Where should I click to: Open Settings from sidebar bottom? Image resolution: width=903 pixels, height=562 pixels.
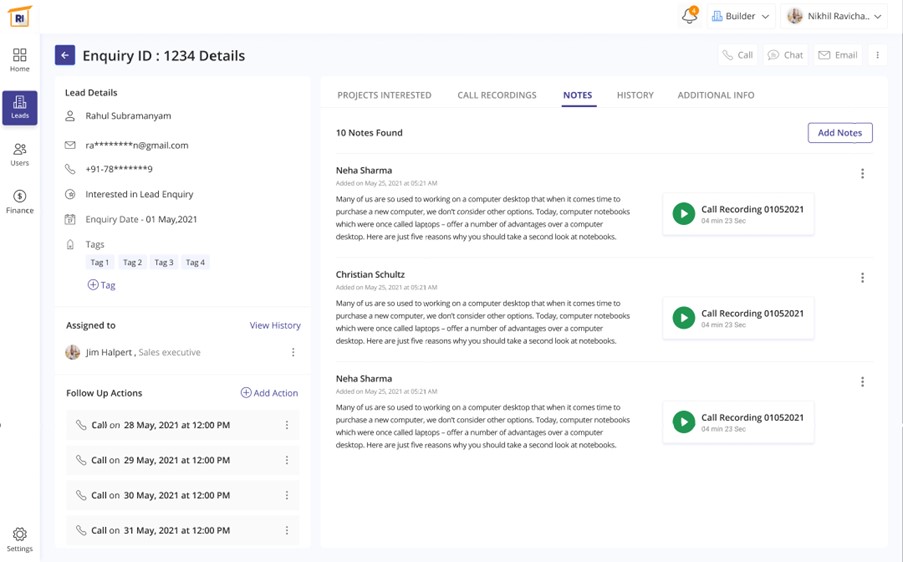tap(20, 539)
